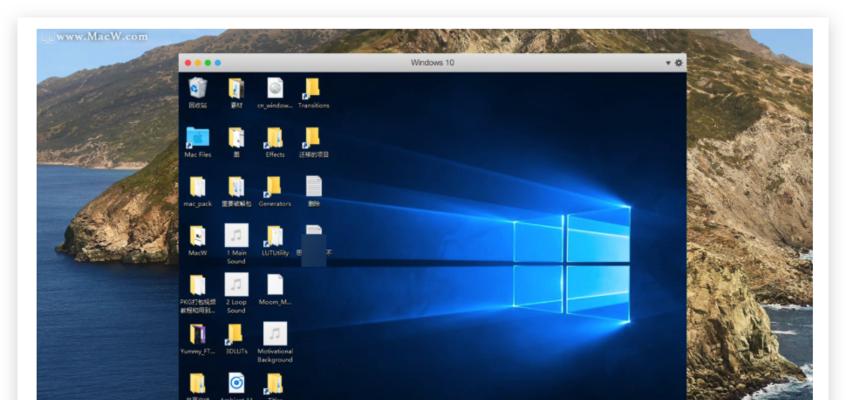Image resolution: width=846 pixels, height=400 pixels.
Task: Select the 1 Main Sound audio file
Action: click(x=236, y=244)
